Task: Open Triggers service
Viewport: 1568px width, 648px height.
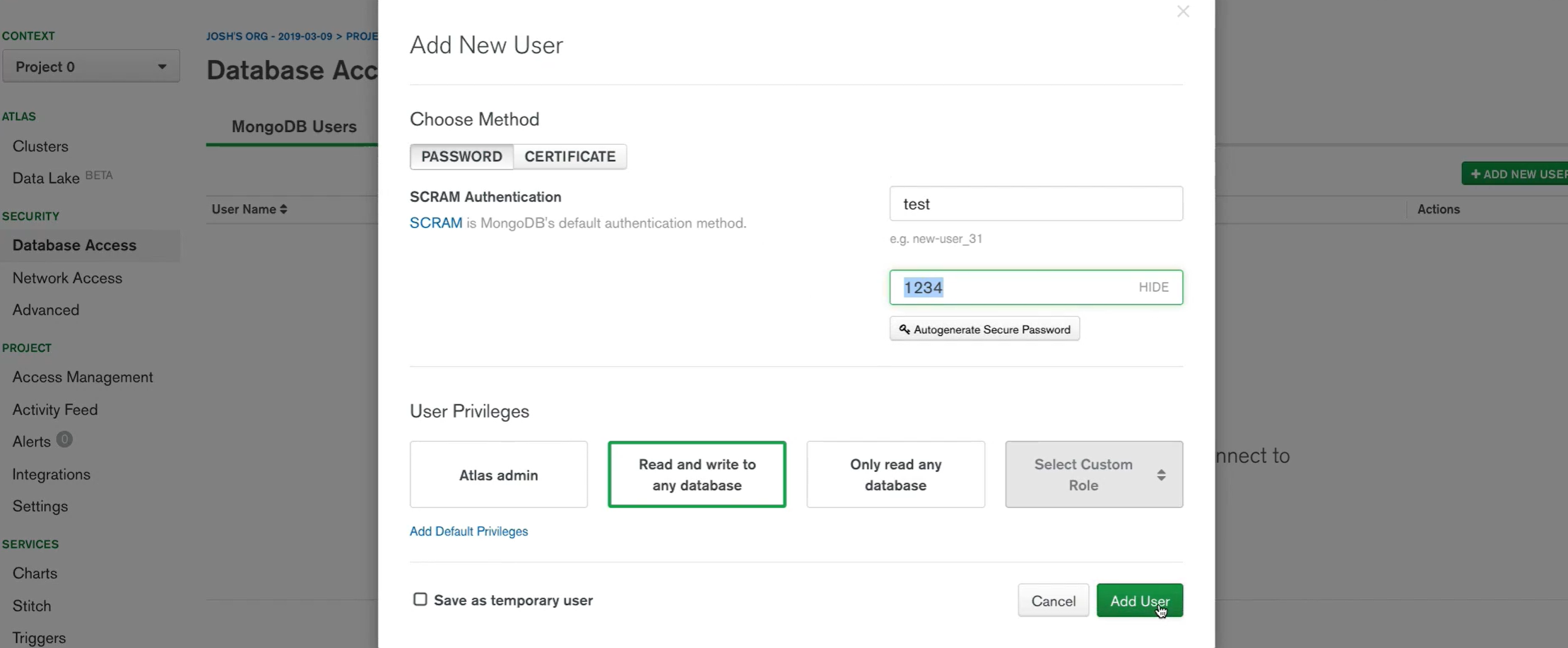Action: 39,638
